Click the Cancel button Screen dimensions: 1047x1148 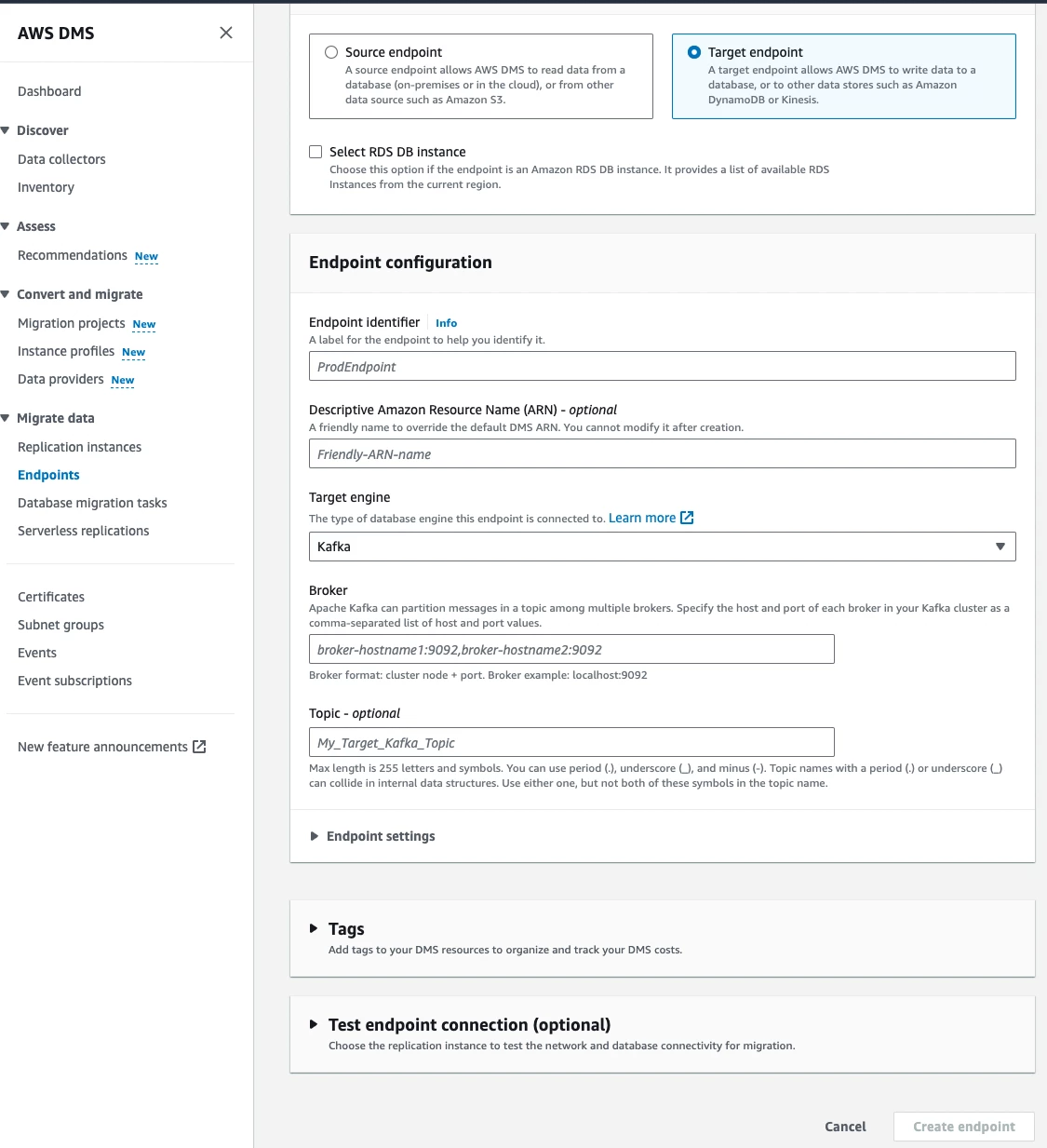point(845,1127)
